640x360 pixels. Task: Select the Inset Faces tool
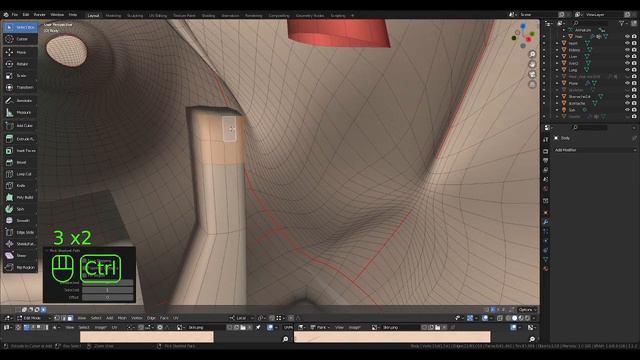pos(20,151)
